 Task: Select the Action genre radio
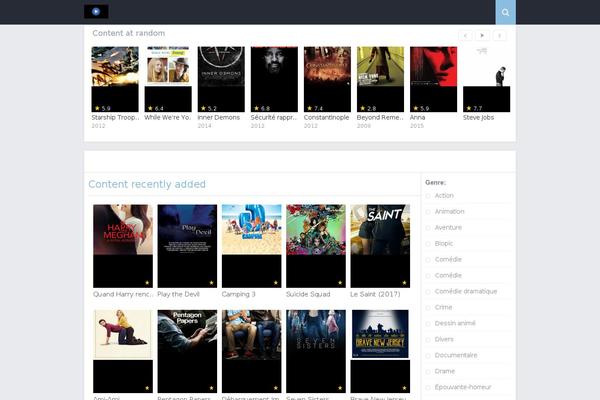tap(428, 196)
